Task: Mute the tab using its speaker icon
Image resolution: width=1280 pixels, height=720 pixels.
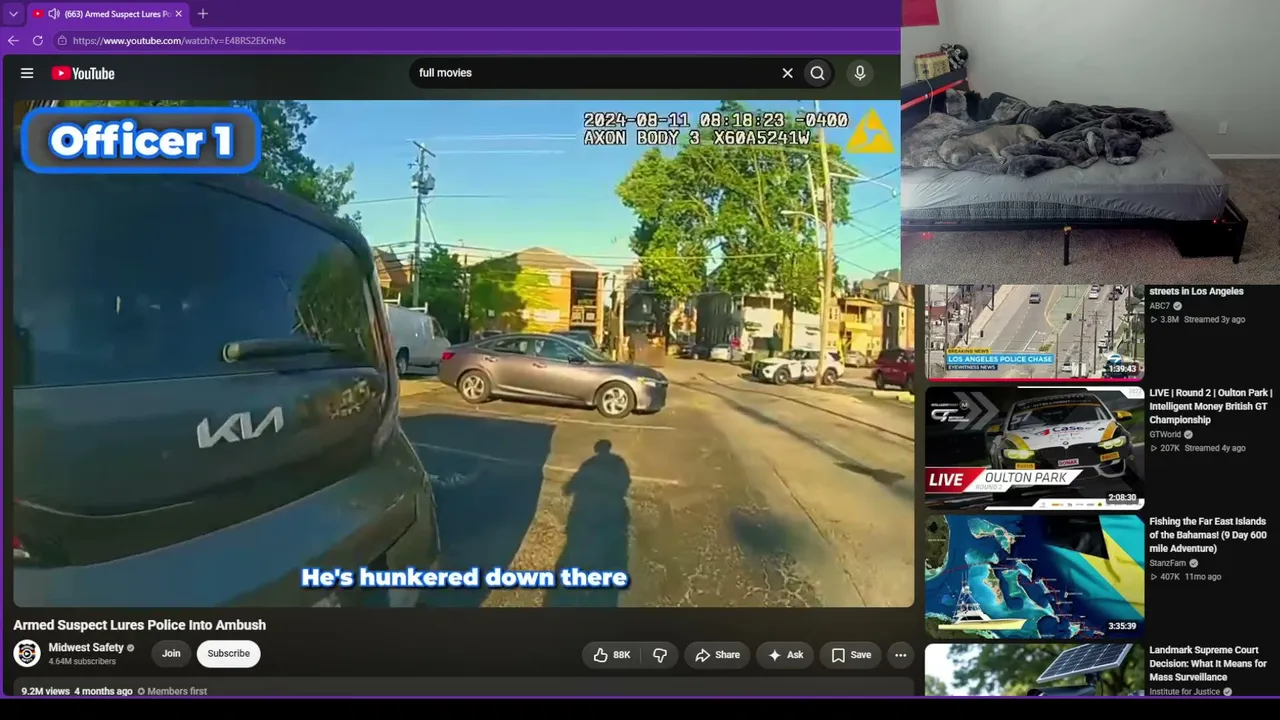Action: (54, 14)
